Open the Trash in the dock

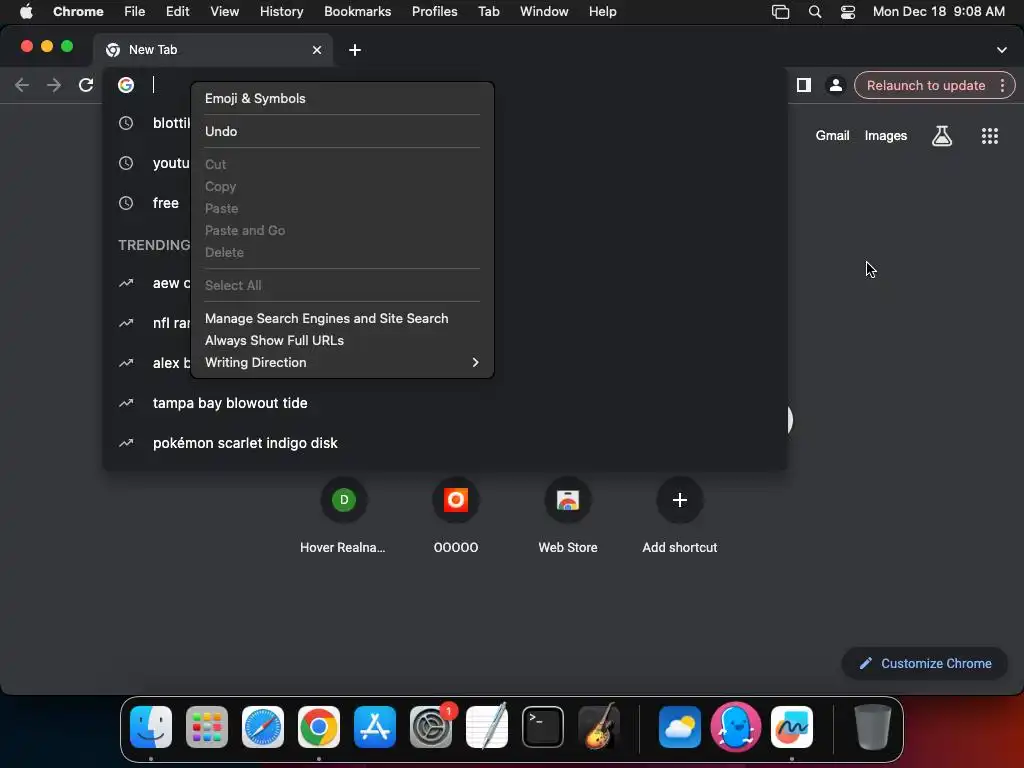[872, 726]
